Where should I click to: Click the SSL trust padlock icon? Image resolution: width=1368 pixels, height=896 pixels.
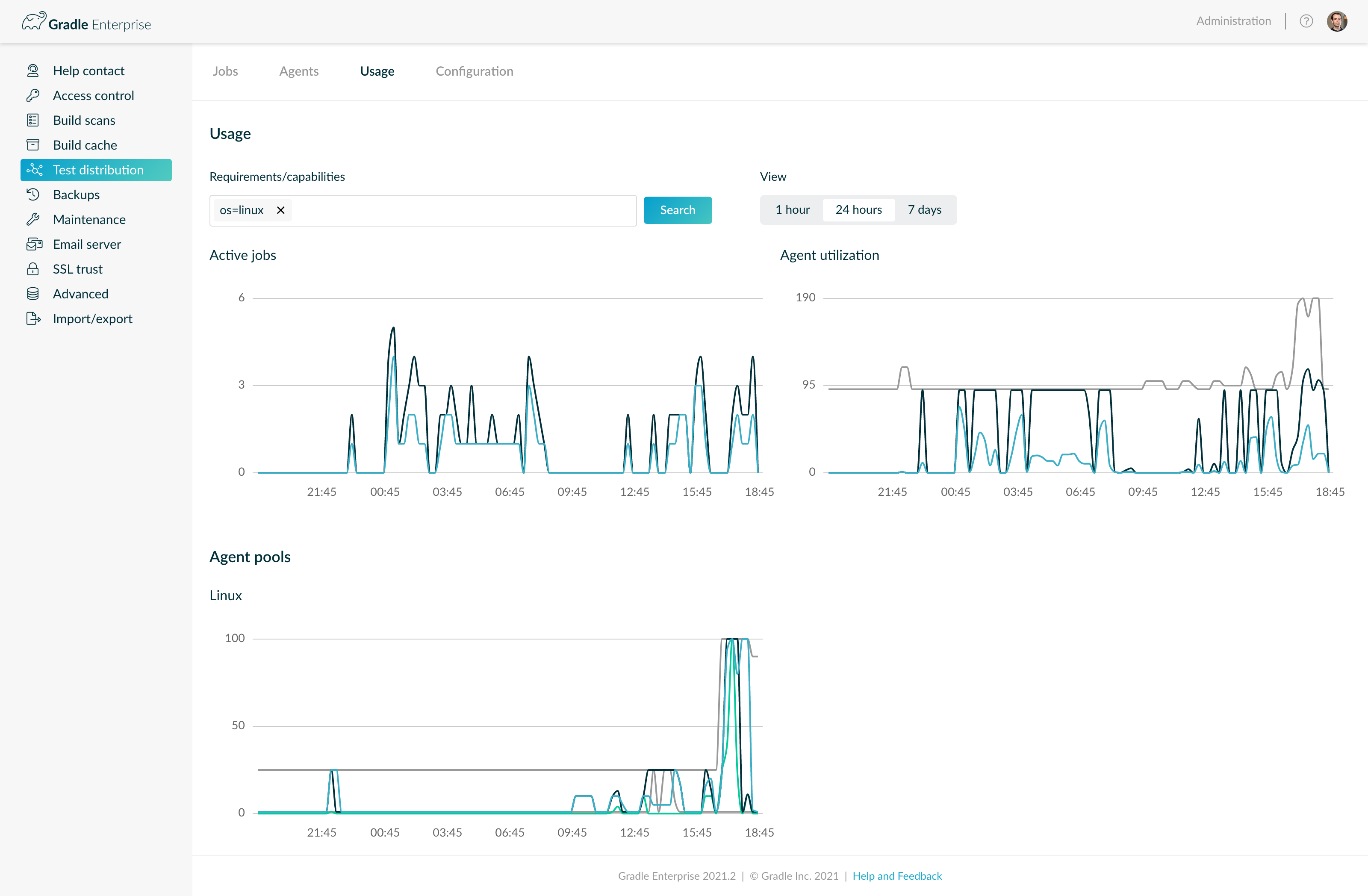[x=33, y=268]
